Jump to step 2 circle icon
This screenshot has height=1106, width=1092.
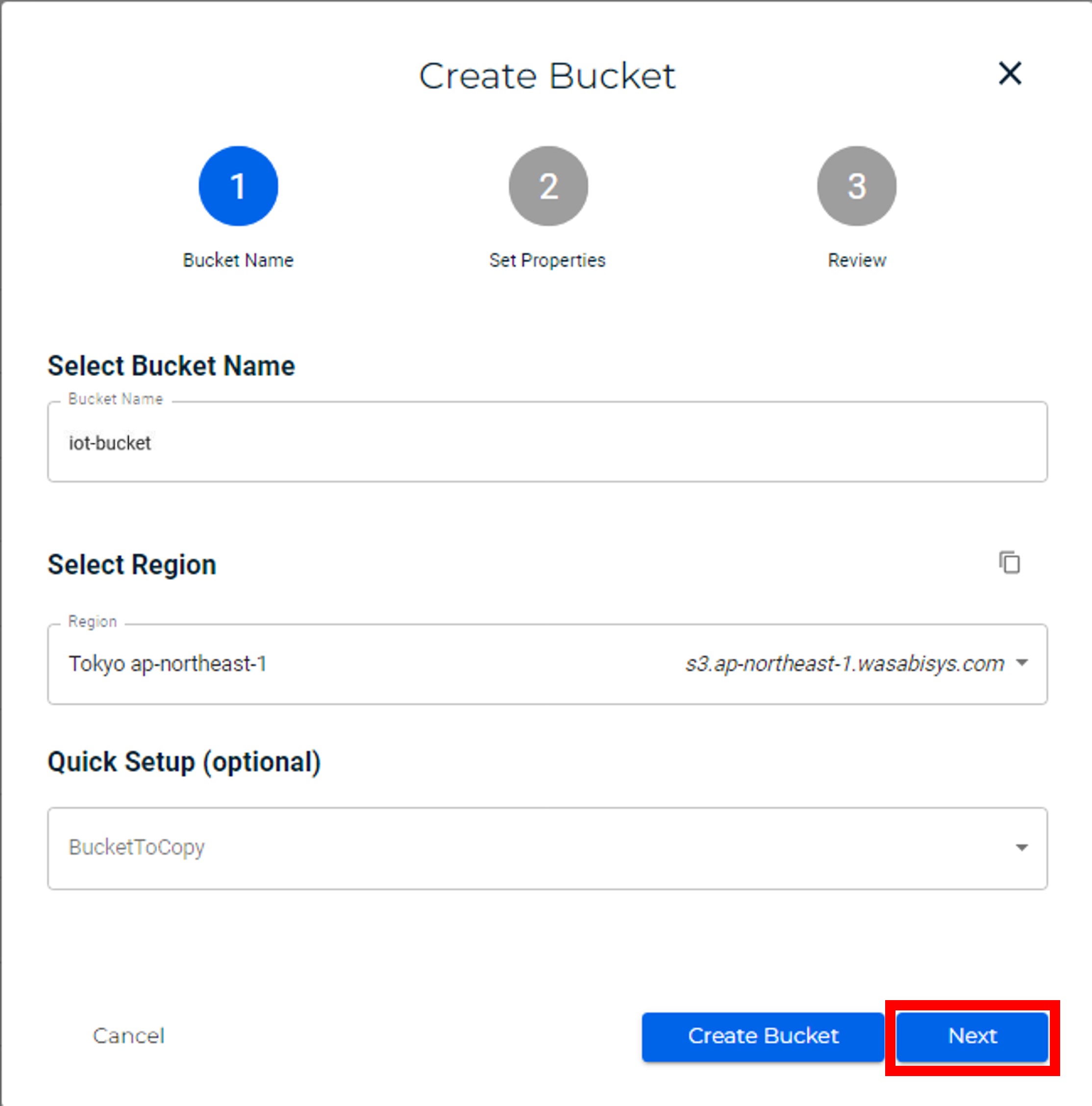tap(548, 186)
